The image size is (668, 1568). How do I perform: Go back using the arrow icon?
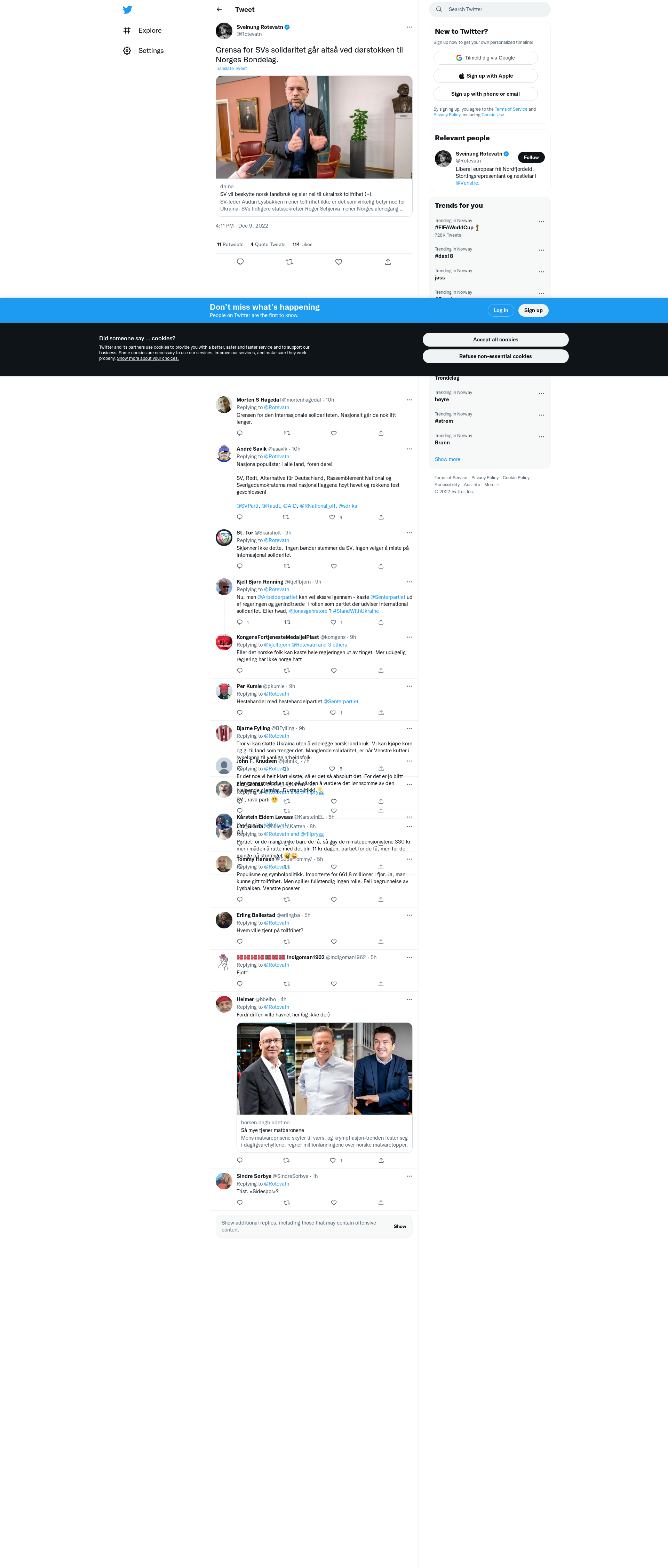220,10
